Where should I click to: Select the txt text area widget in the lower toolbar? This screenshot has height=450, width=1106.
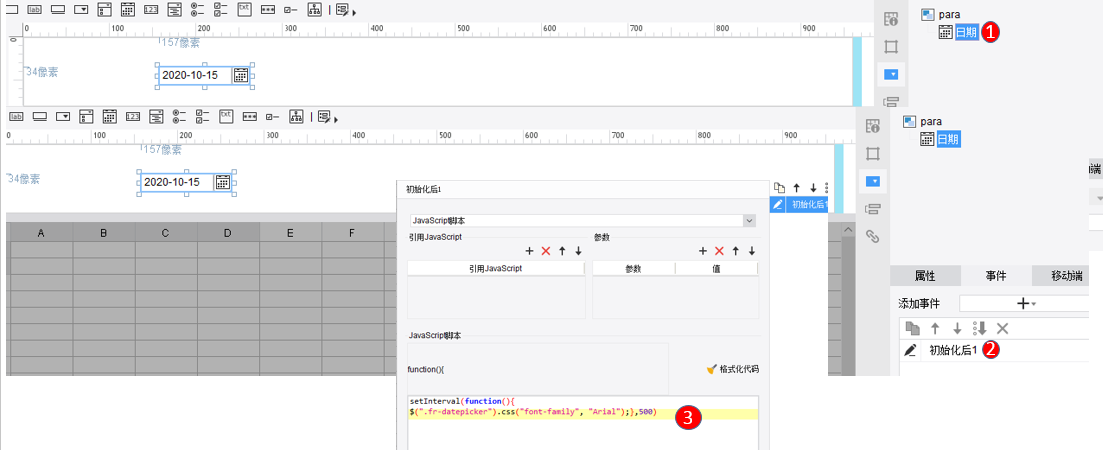(226, 116)
